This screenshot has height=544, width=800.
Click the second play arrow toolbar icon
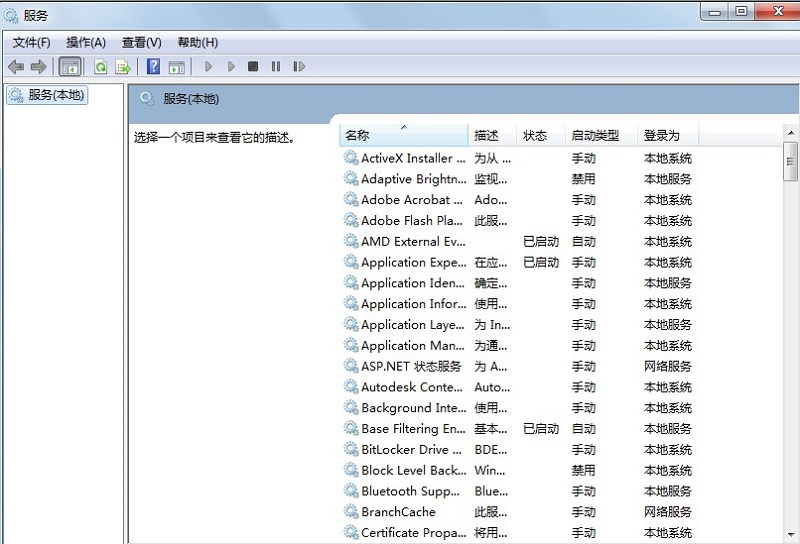click(231, 66)
